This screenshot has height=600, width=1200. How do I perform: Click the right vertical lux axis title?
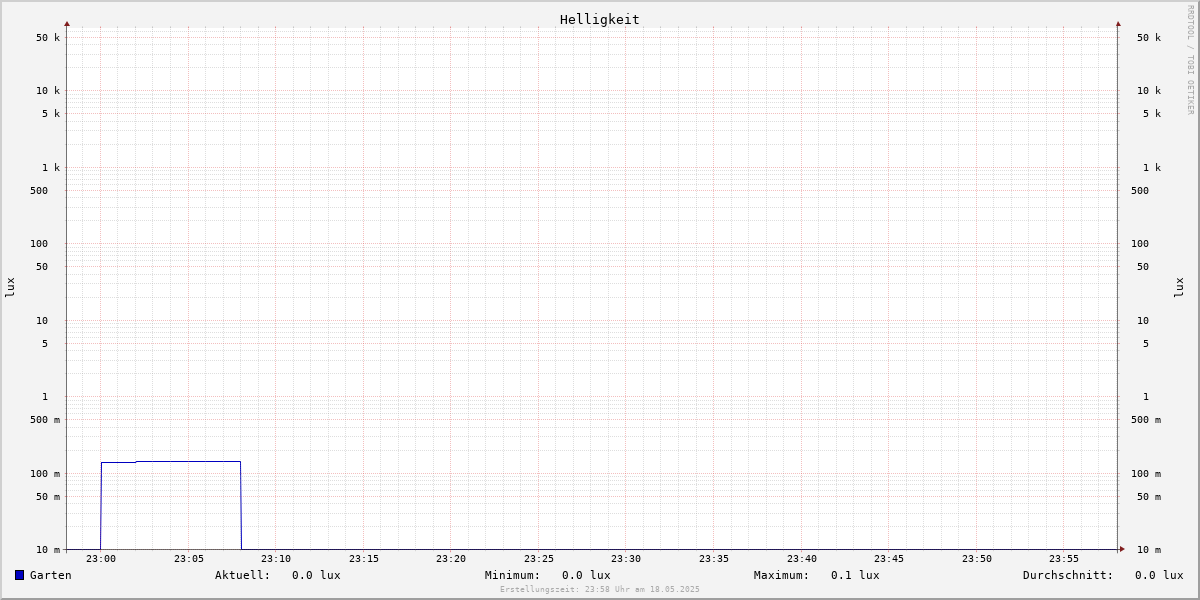pyautogui.click(x=1179, y=287)
